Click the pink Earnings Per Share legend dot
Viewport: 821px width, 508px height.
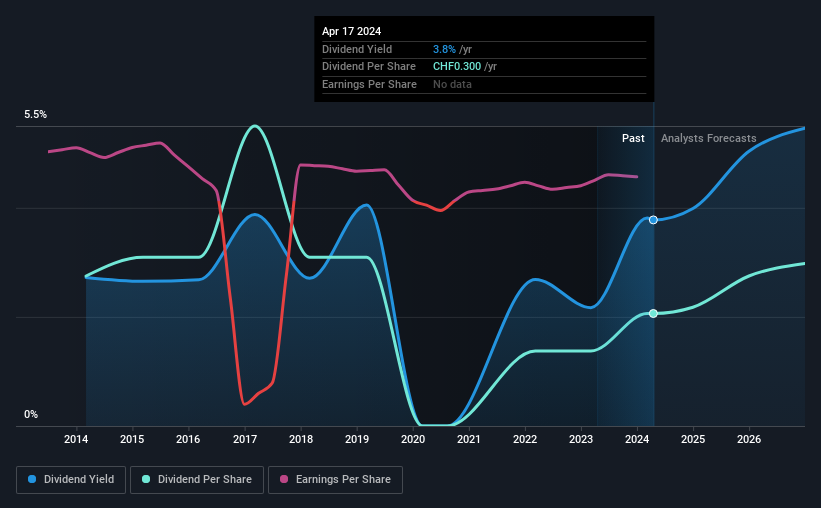[x=284, y=479]
